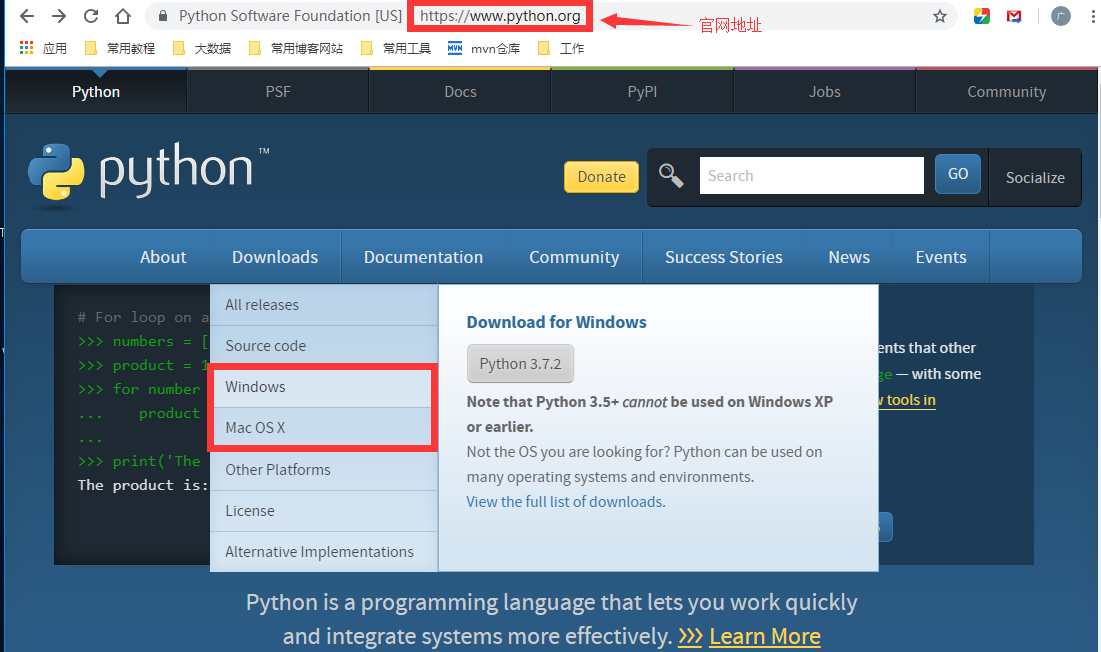Go forward with browser forward arrow
The image size is (1101, 652).
click(x=59, y=16)
